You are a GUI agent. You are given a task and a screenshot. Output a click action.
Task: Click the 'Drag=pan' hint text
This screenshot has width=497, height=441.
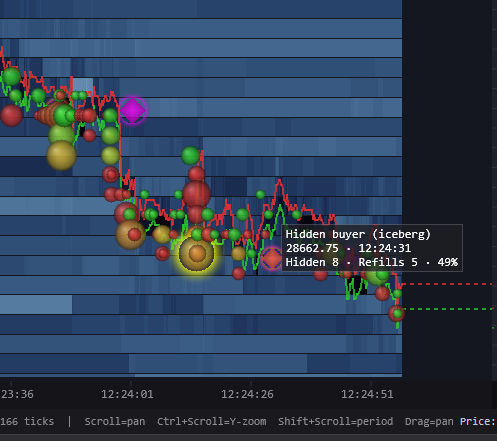point(429,422)
